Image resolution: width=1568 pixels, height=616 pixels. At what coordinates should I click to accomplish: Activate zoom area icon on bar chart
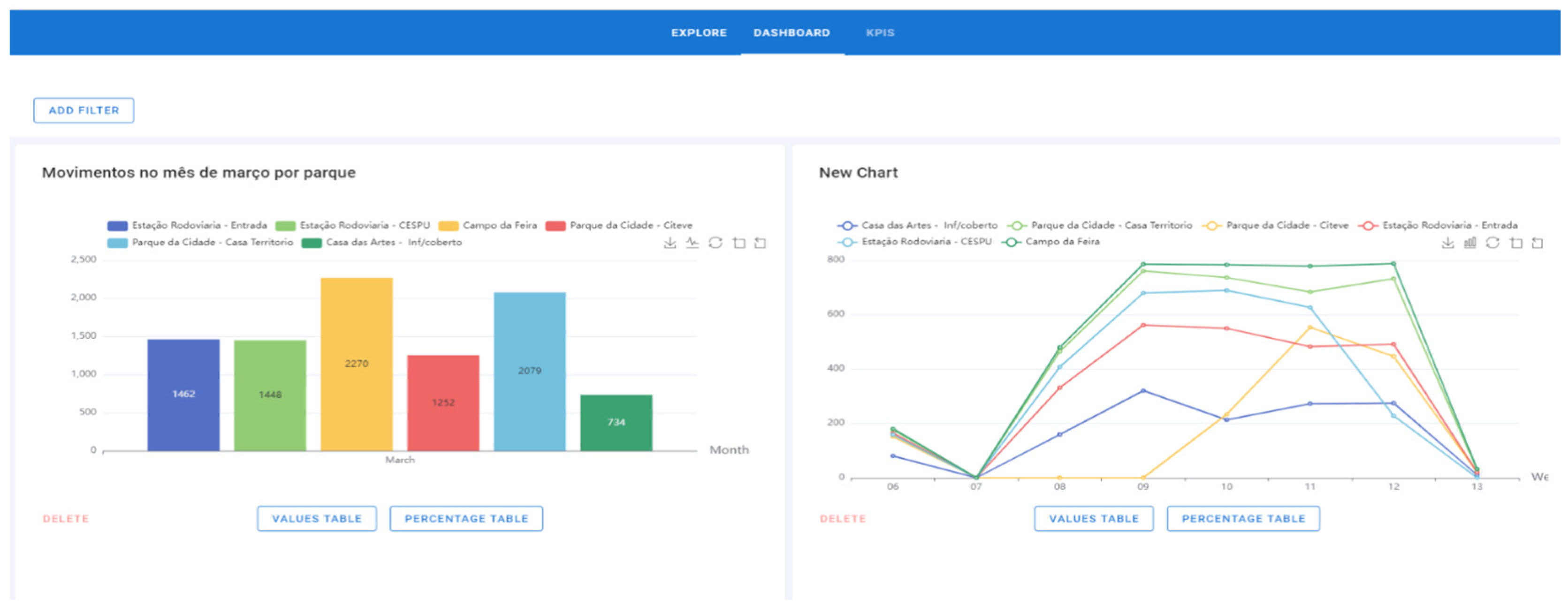(x=738, y=243)
